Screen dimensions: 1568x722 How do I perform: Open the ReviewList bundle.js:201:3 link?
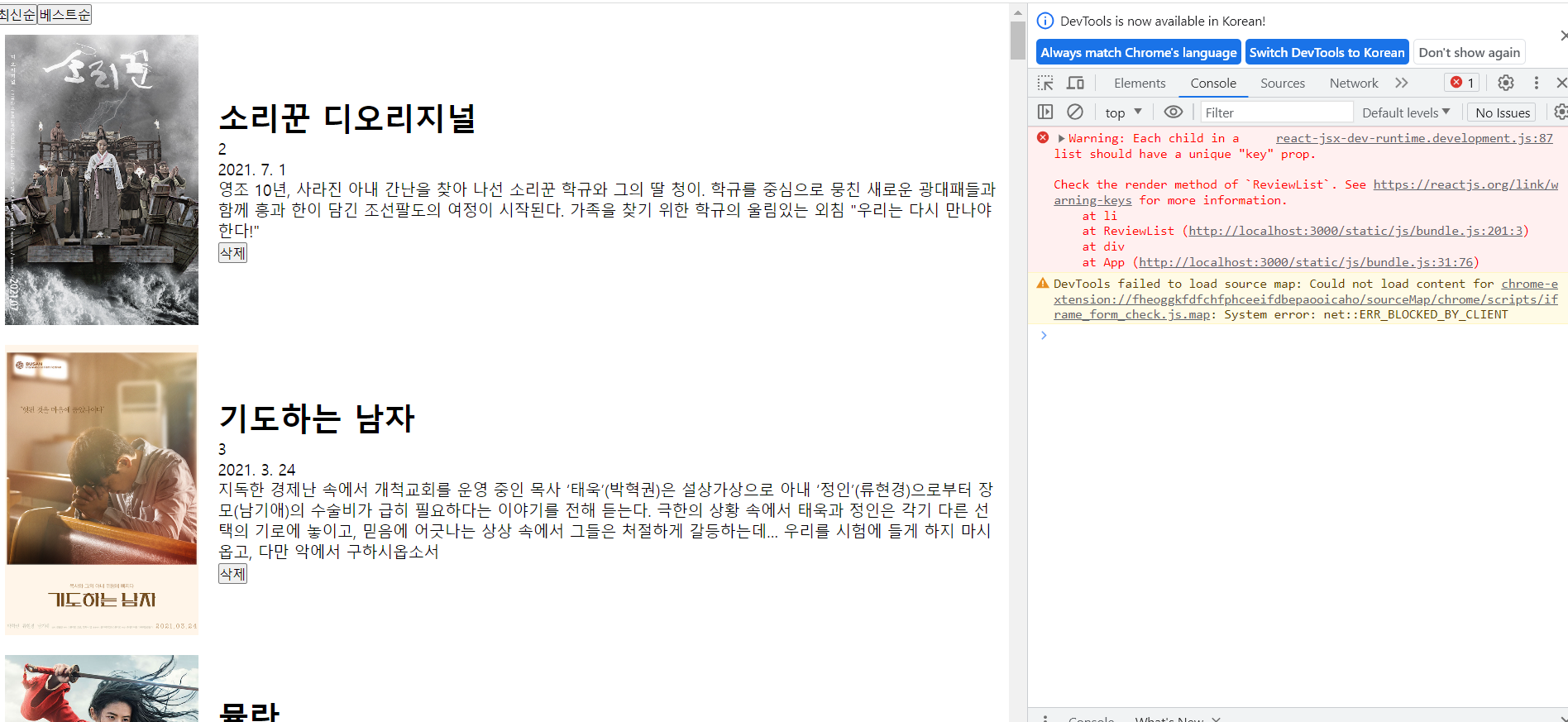point(1355,231)
